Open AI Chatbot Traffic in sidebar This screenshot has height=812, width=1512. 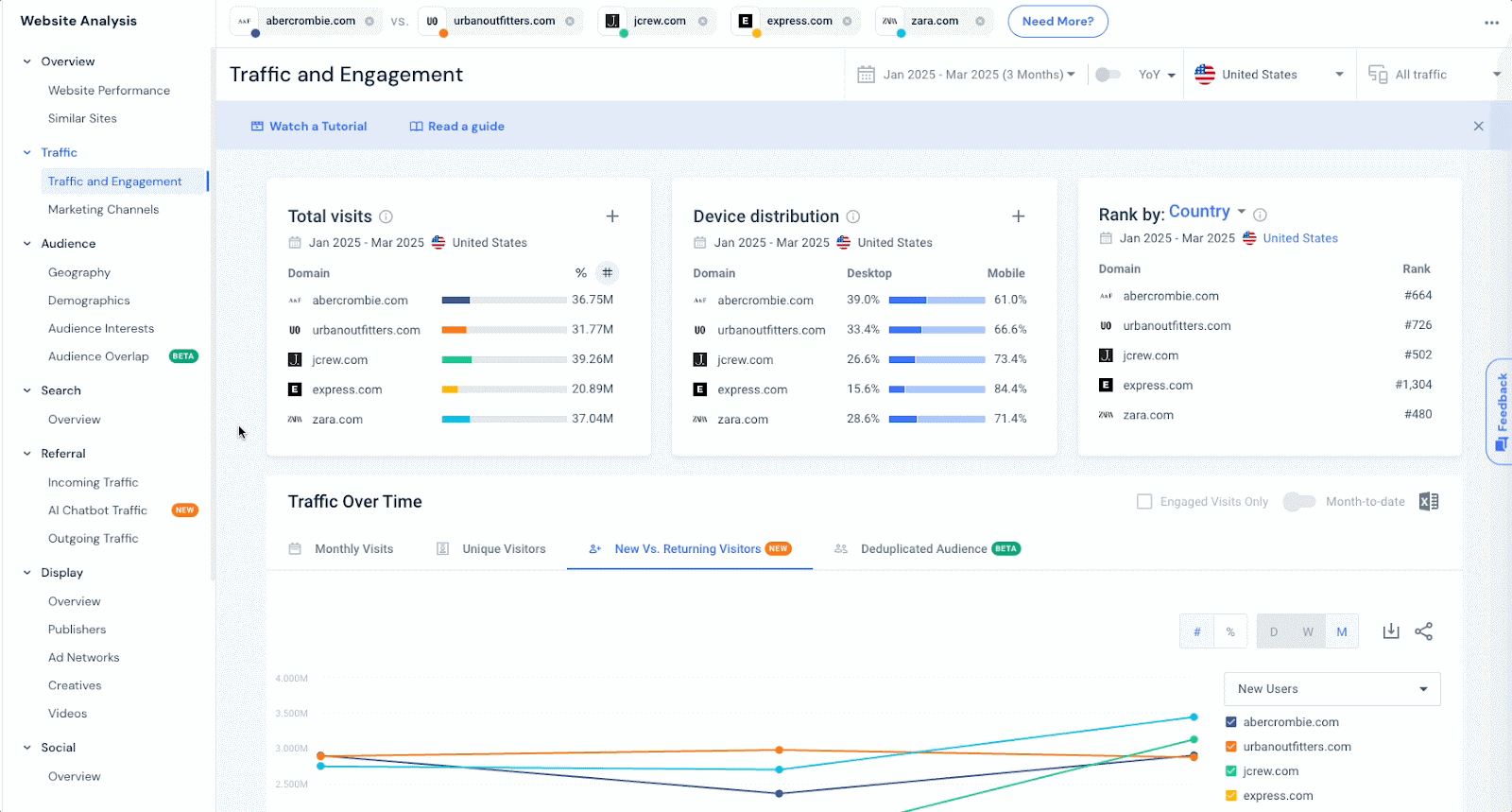pyautogui.click(x=98, y=510)
